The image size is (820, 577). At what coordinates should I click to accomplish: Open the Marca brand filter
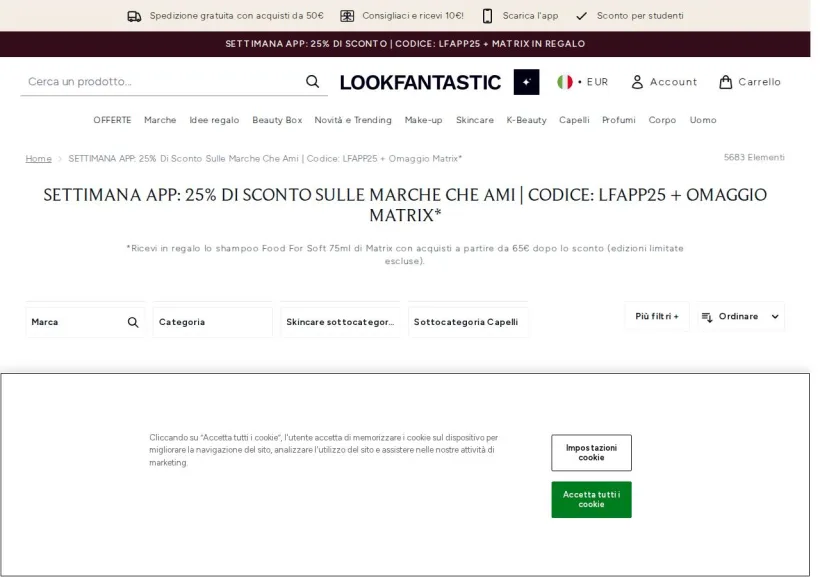85,322
